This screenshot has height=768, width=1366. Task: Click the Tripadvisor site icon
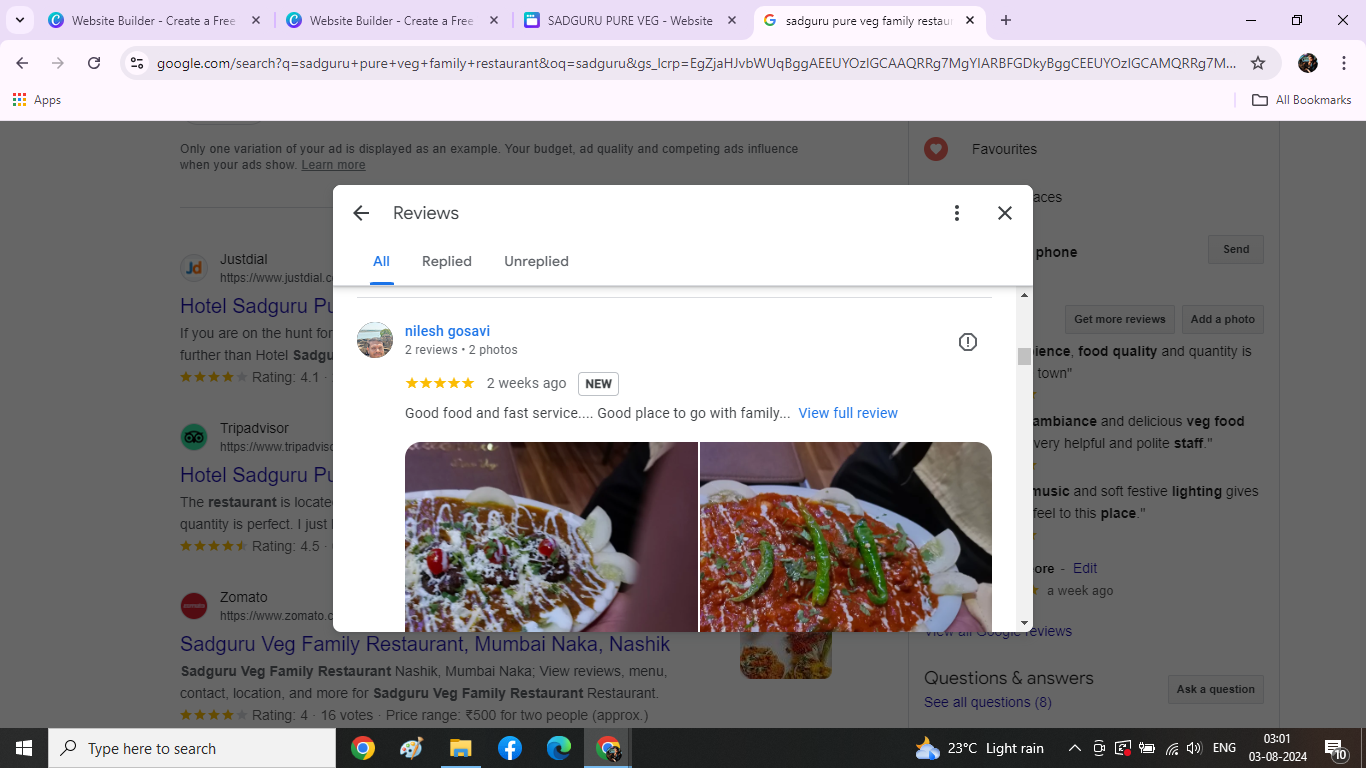click(x=194, y=437)
